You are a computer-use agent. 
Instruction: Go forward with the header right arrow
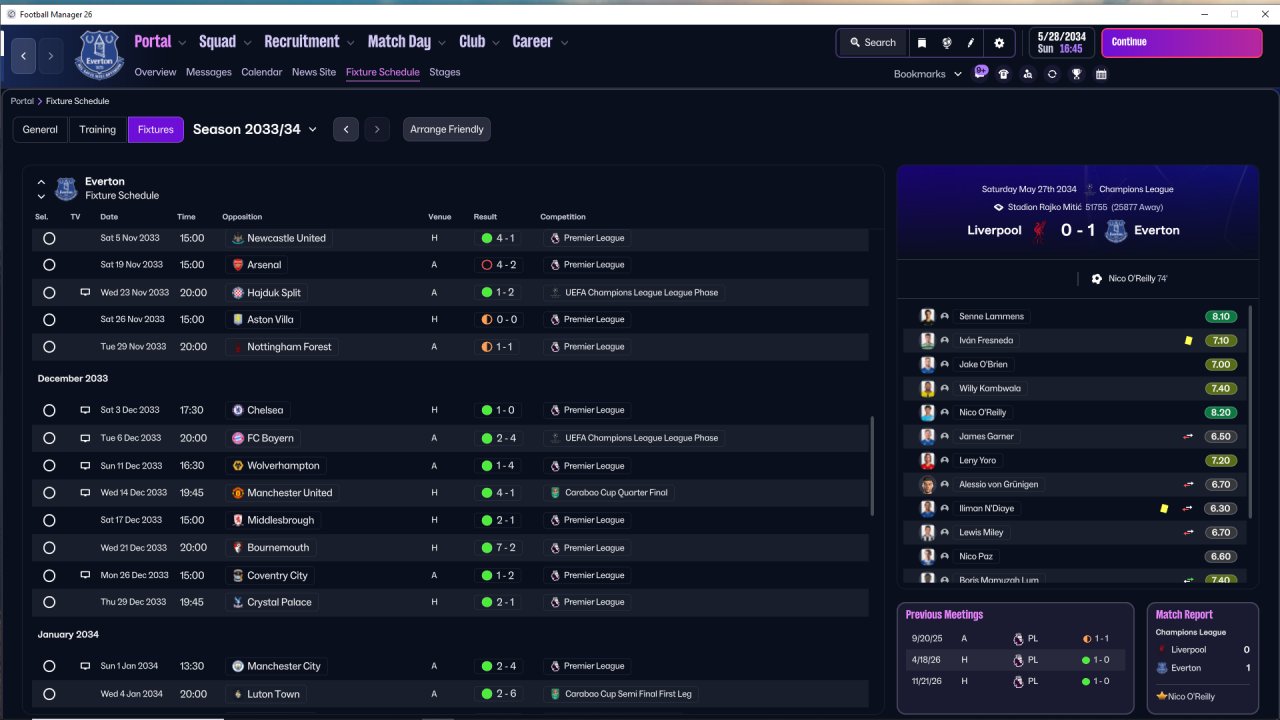pos(50,56)
